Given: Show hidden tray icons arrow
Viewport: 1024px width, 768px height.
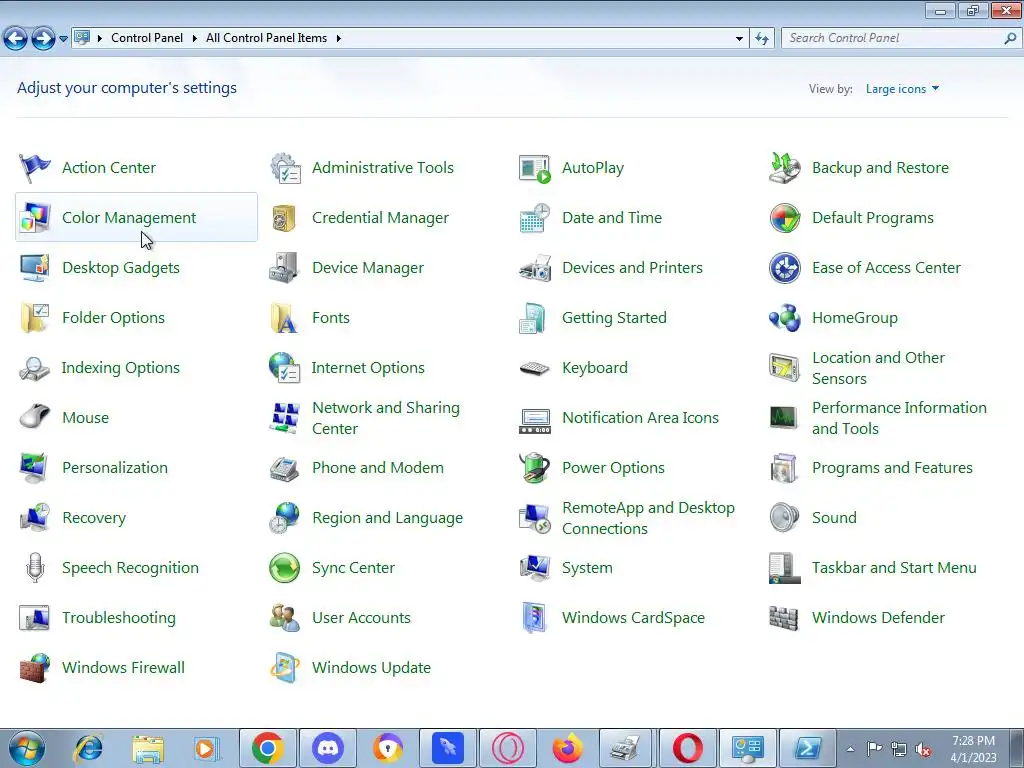Looking at the screenshot, I should (x=850, y=749).
